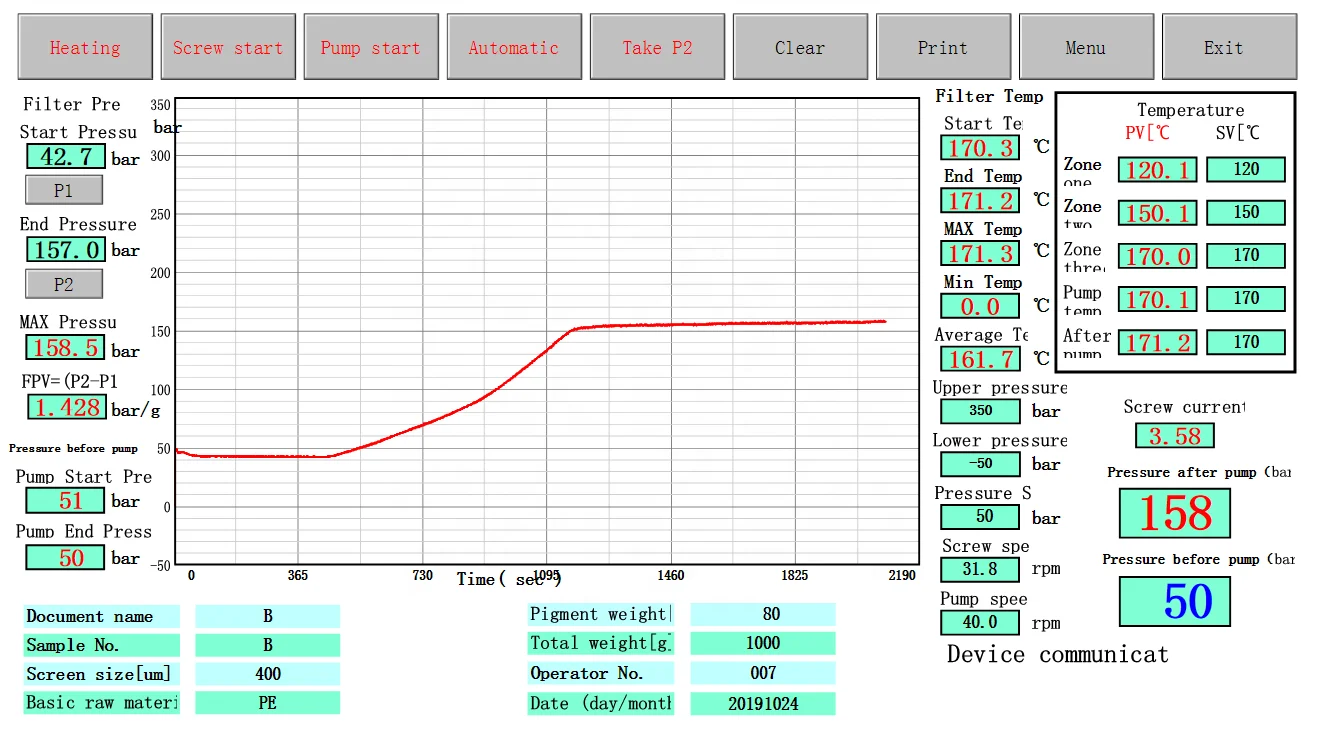Edit Zone two setpoint showing 150
Viewport: 1333px width, 748px height.
click(x=1246, y=212)
